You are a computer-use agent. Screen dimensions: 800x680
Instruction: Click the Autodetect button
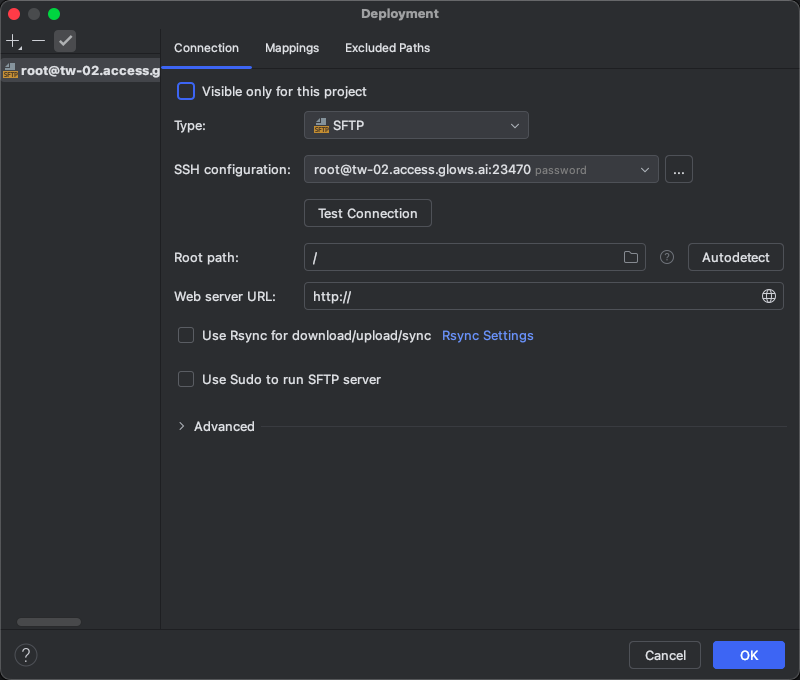[x=736, y=257]
